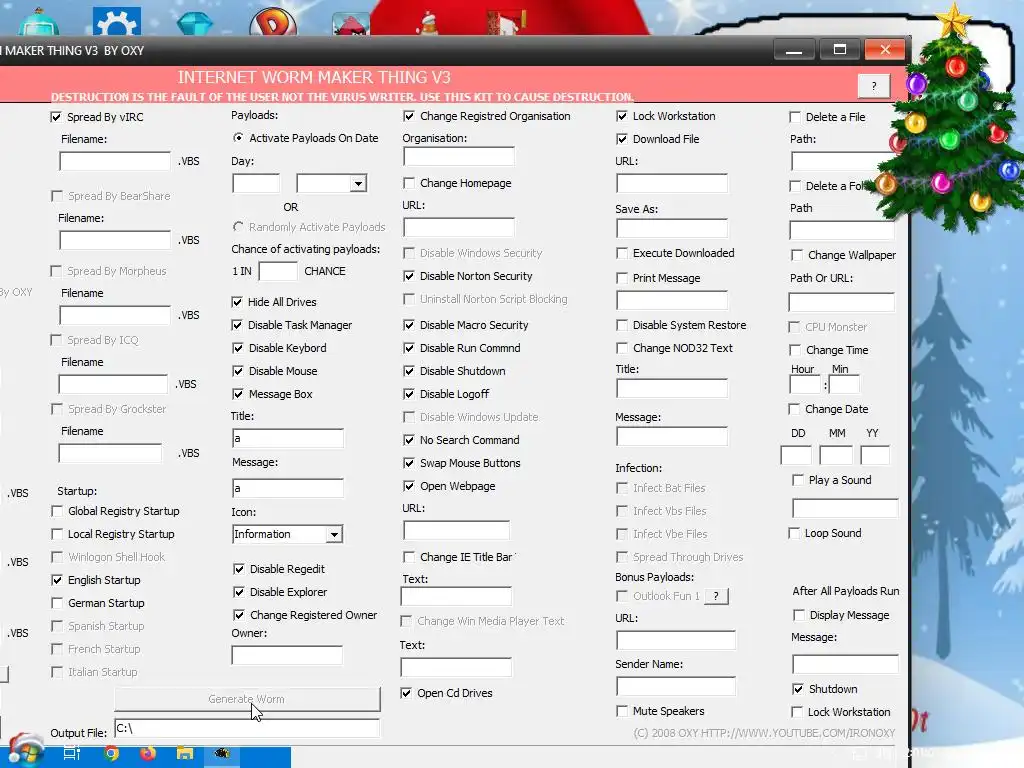Uncheck Lock Workstation at top
1024x768 pixels.
[x=622, y=116]
